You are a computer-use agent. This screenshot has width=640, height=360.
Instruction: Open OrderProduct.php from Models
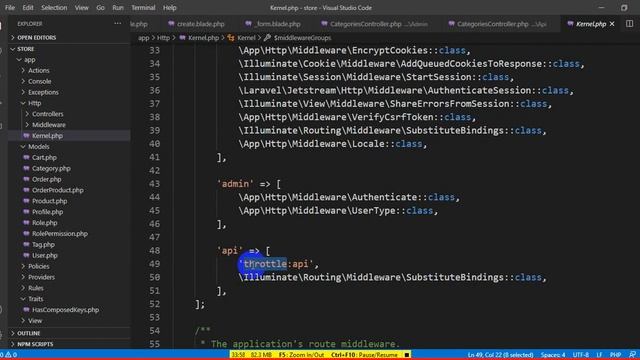pos(58,190)
